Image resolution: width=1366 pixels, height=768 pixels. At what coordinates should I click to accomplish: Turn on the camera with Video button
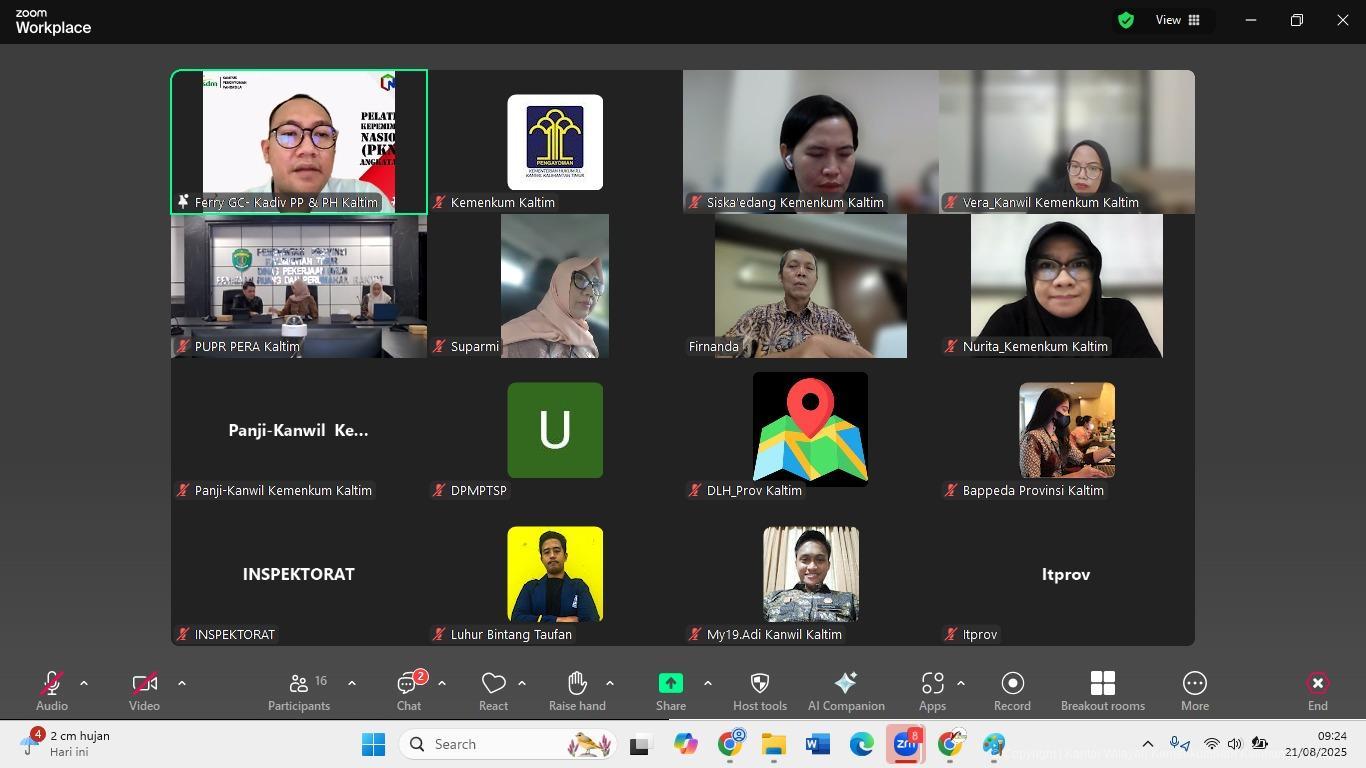pos(144,691)
